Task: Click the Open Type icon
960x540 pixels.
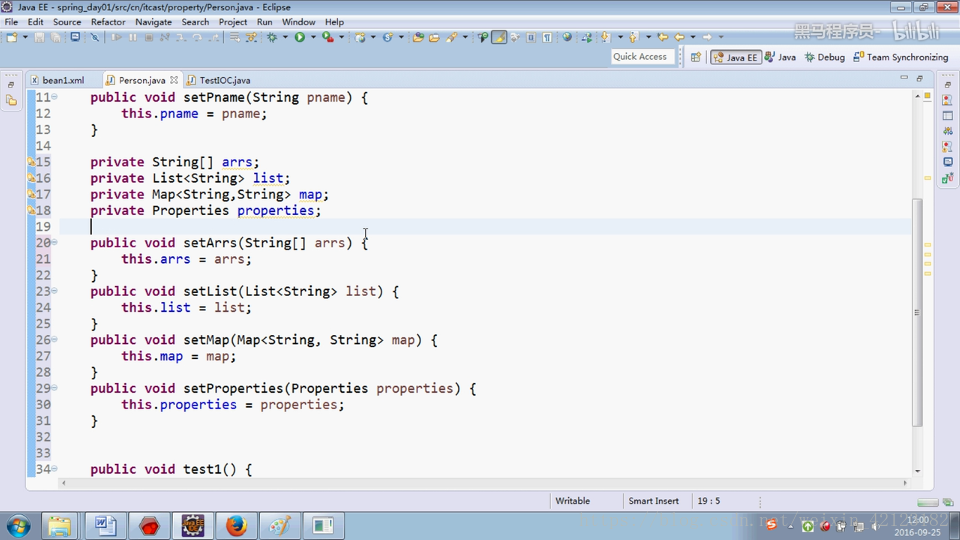Action: point(418,38)
